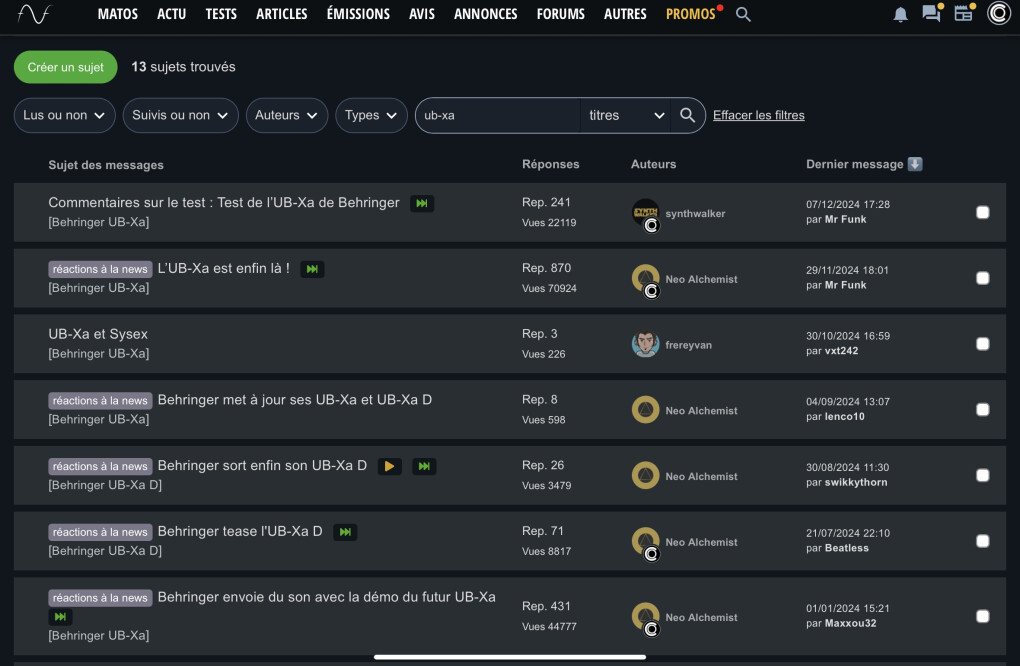Open the titres search scope dropdown
The height and width of the screenshot is (666, 1020).
click(x=625, y=115)
